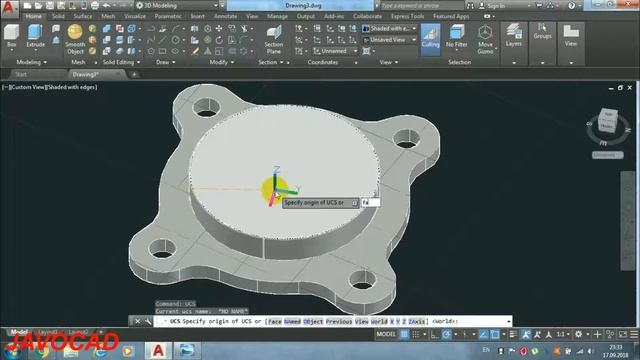640x360 pixels.
Task: Click the Sign In button
Action: tap(492, 6)
